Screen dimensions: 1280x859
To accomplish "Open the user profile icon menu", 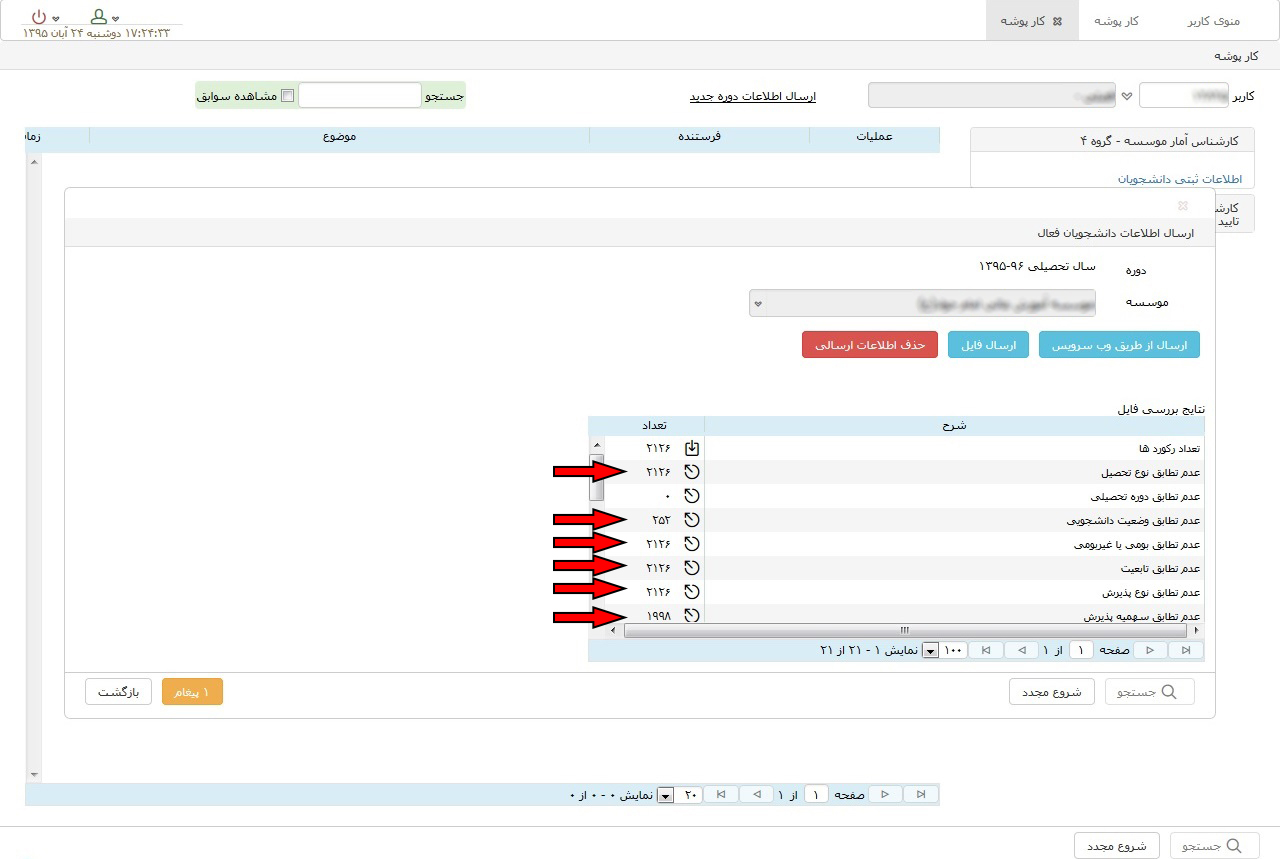I will click(99, 17).
